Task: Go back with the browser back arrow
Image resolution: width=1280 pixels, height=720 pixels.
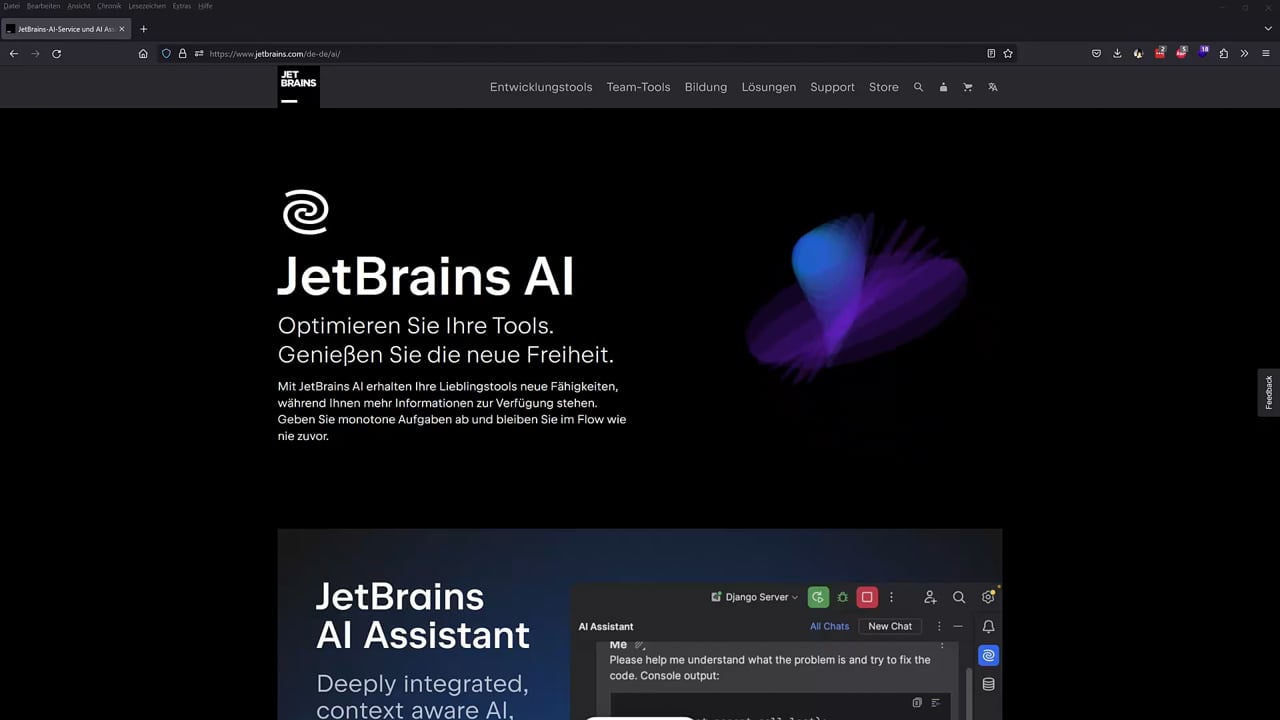Action: 14,54
